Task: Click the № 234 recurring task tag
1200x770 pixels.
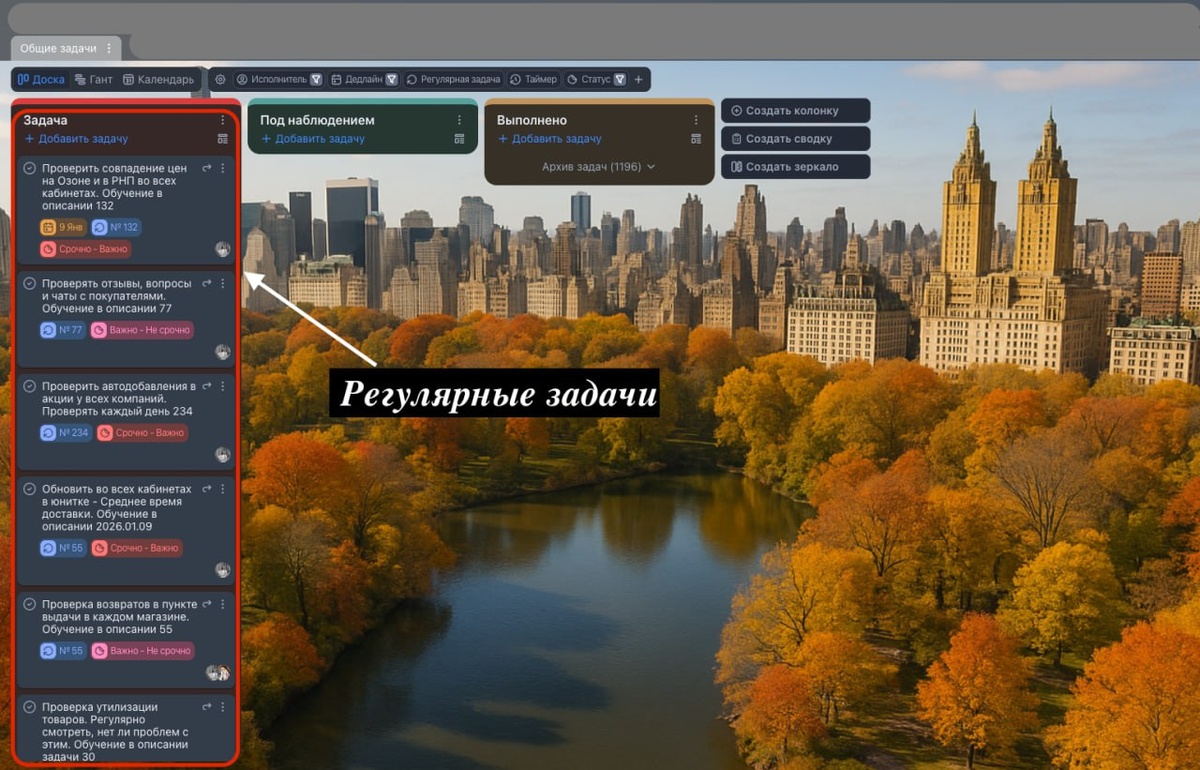Action: [65, 433]
